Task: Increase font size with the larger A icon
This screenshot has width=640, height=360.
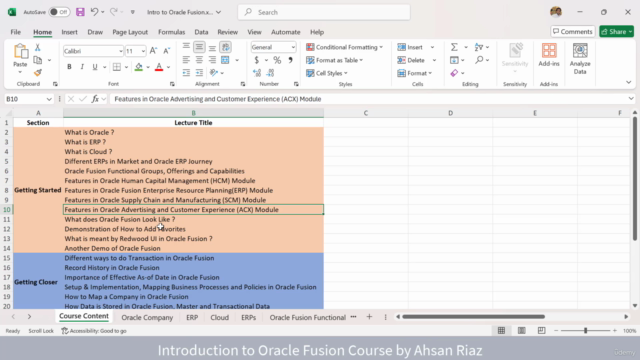Action: tap(153, 51)
